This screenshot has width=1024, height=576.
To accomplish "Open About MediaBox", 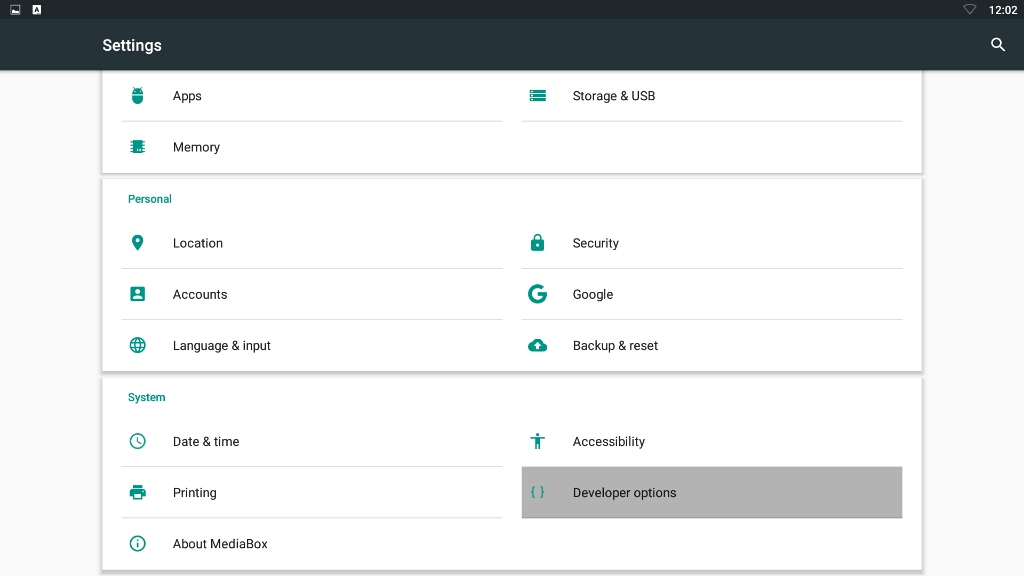I will (x=220, y=544).
